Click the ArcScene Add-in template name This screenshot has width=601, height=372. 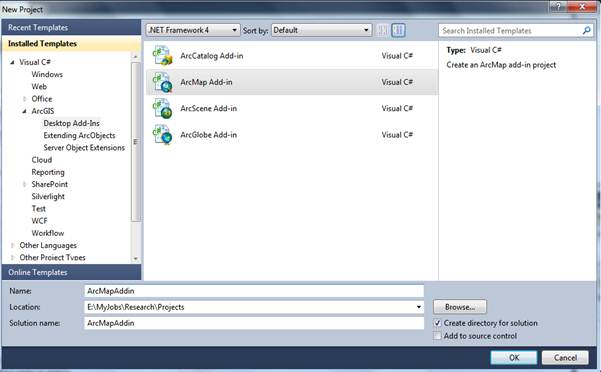[x=209, y=108]
